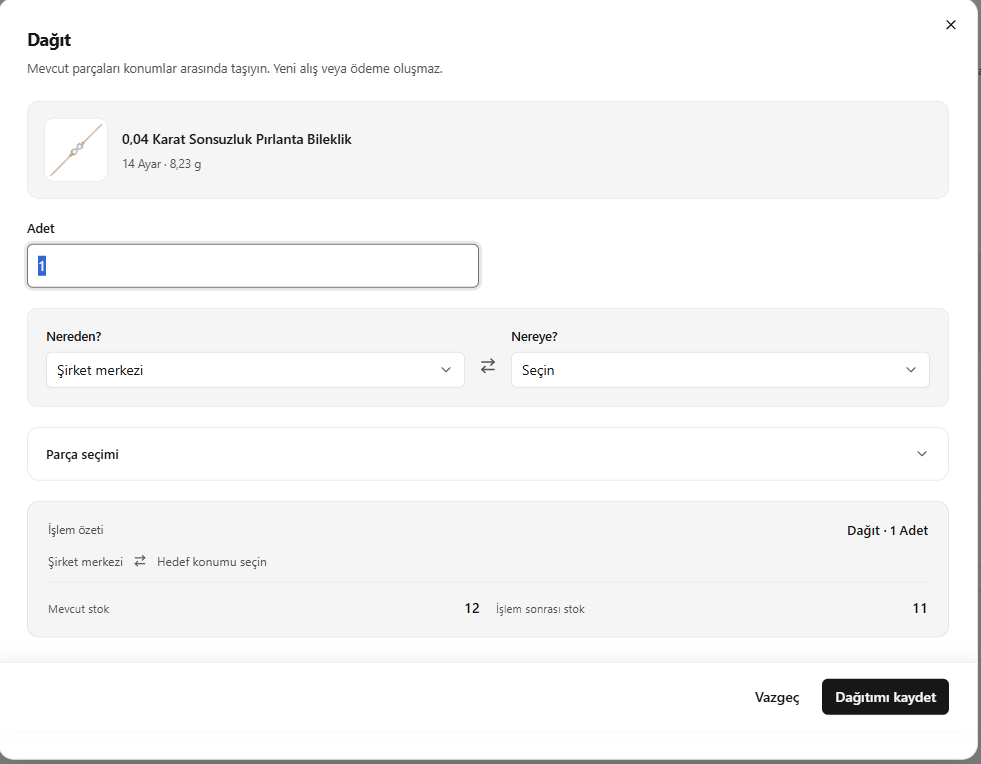Screen dimensions: 981x764
Task: Click Şirket merkezi in the summary
Action: click(x=85, y=562)
